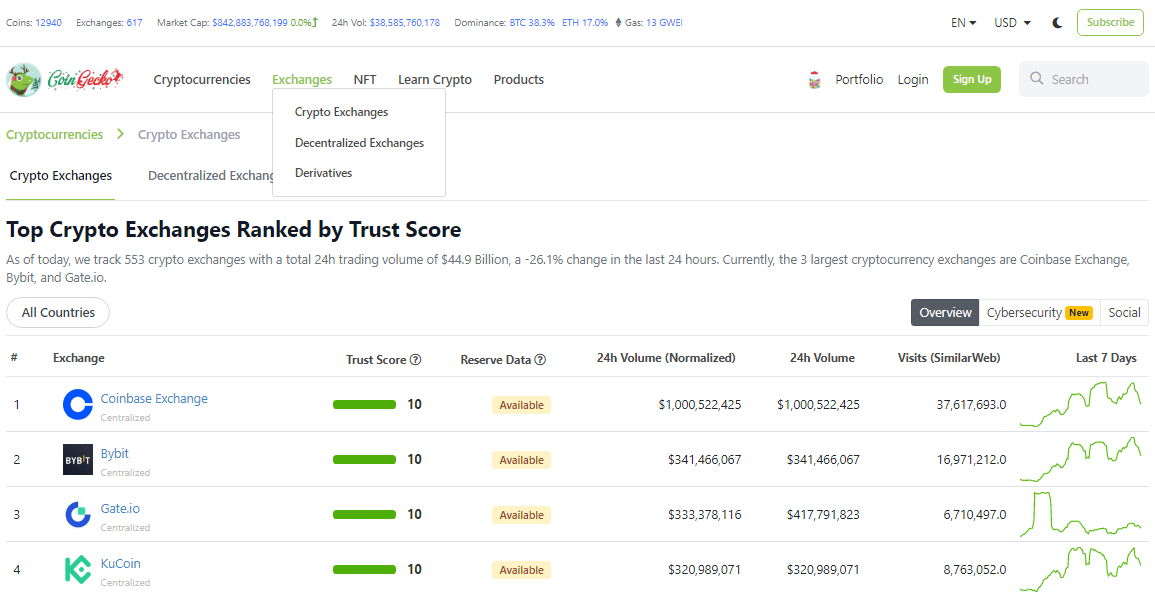Open the Bybit exchange link
The image size is (1155, 595).
point(115,454)
